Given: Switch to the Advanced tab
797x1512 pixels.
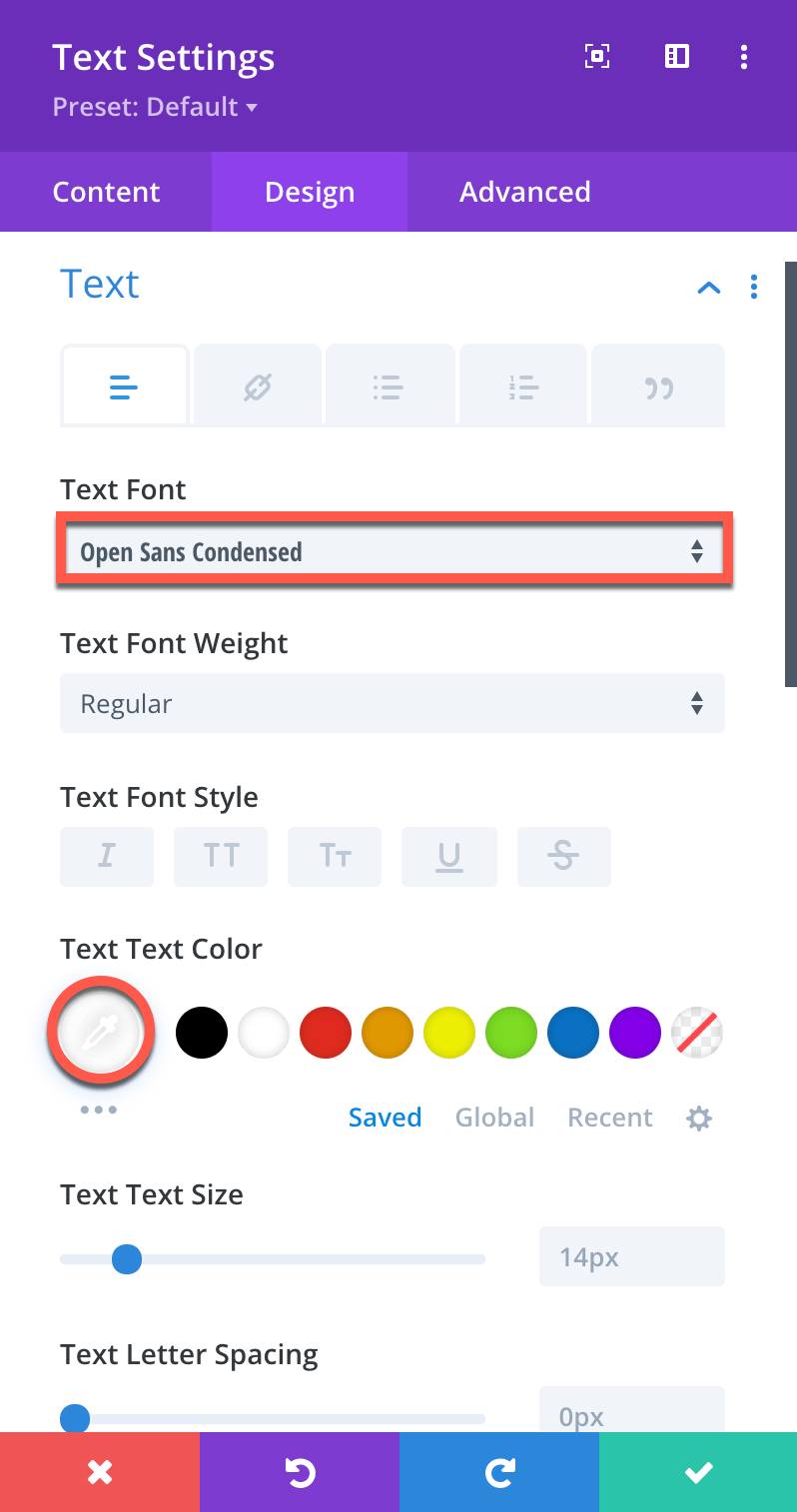Looking at the screenshot, I should [x=525, y=192].
